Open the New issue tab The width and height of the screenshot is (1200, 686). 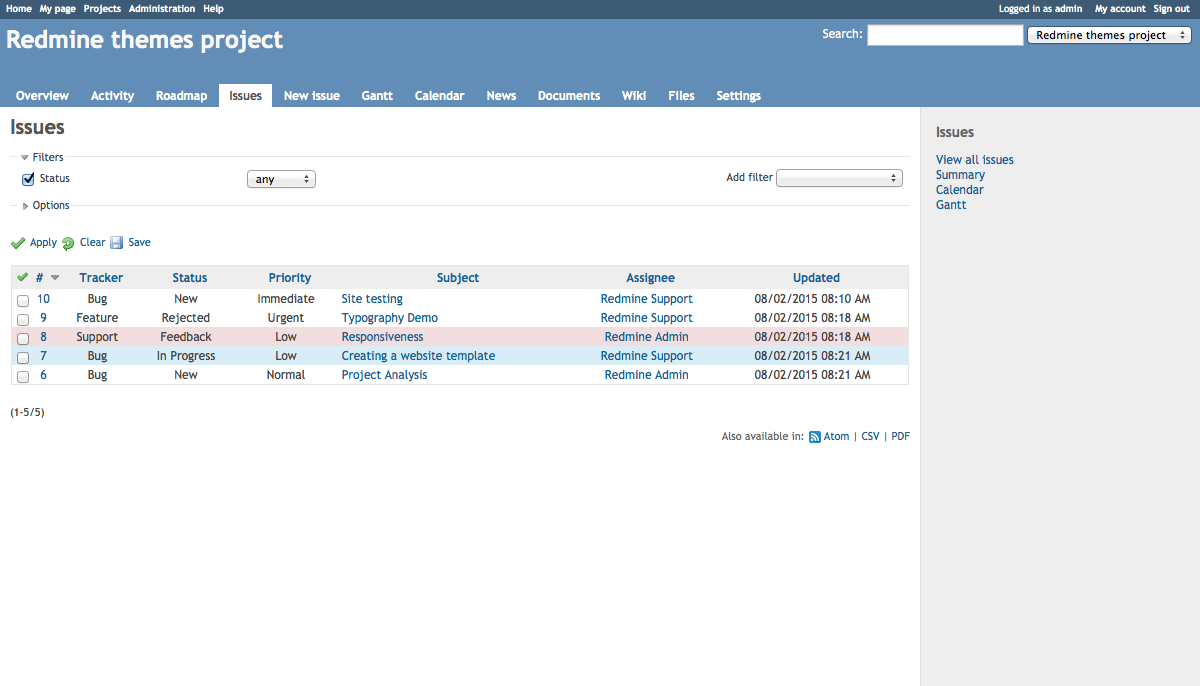[x=312, y=96]
